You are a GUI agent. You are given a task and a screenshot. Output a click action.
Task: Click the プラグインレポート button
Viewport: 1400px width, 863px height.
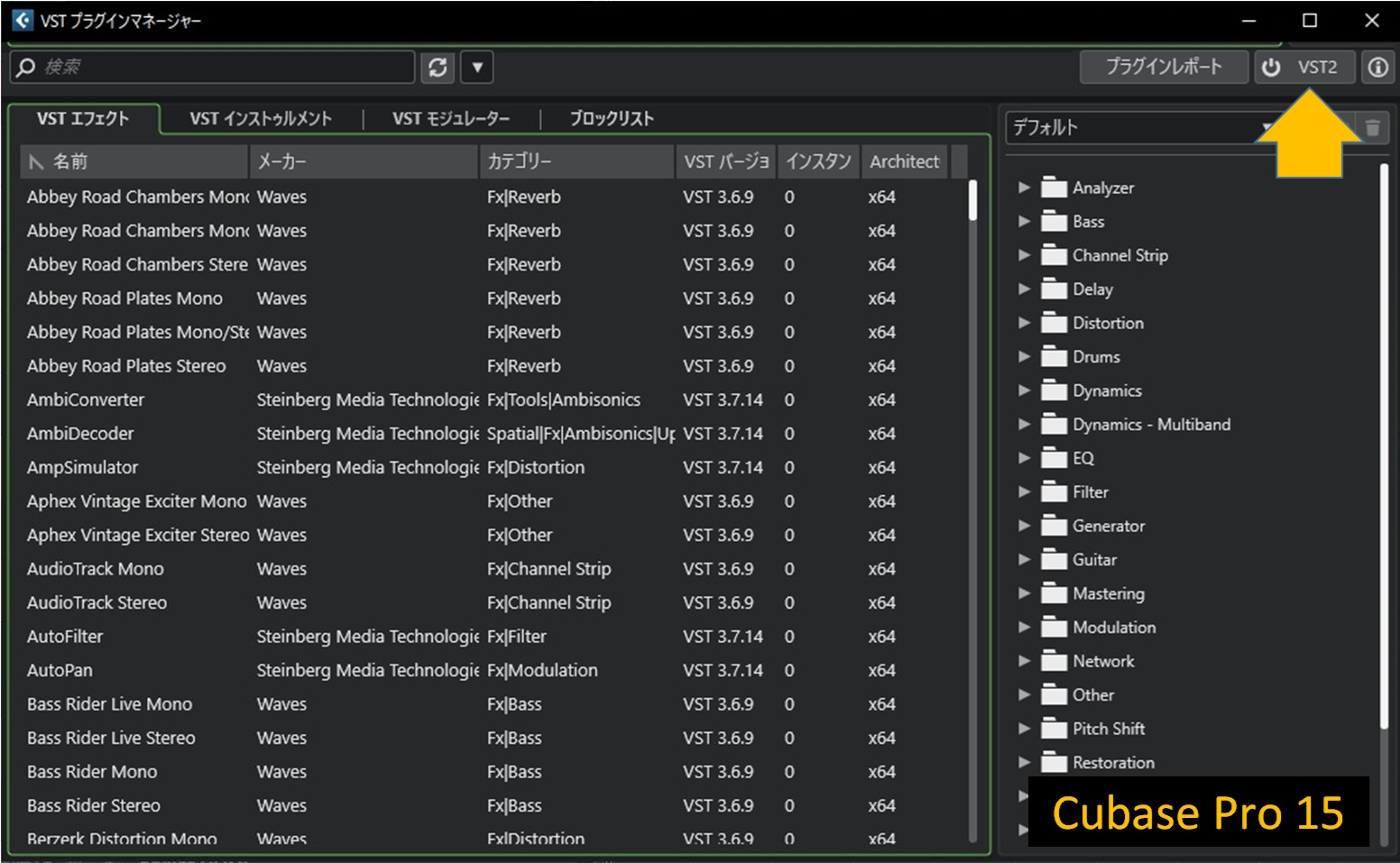pos(1163,68)
